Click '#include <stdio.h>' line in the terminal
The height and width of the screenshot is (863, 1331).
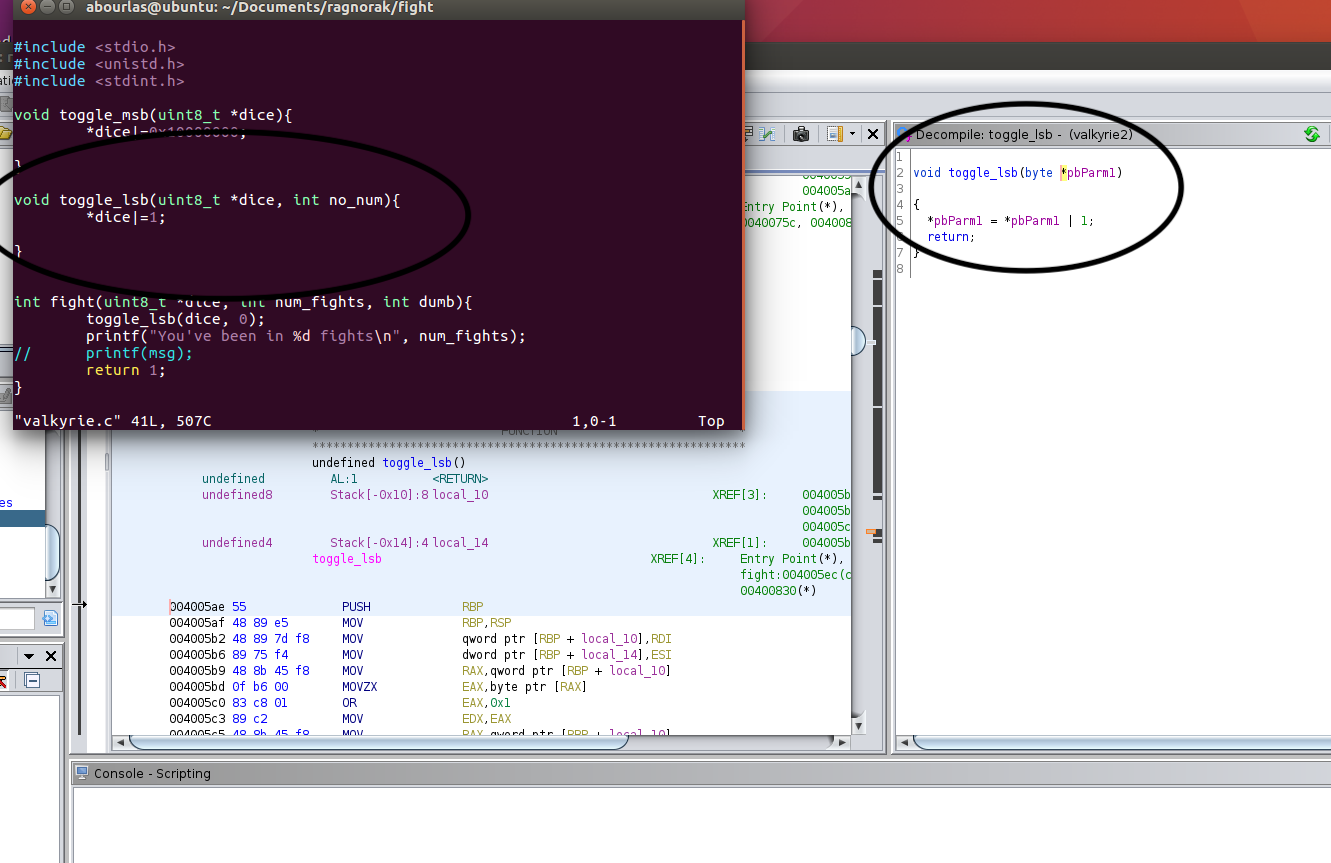tap(95, 47)
